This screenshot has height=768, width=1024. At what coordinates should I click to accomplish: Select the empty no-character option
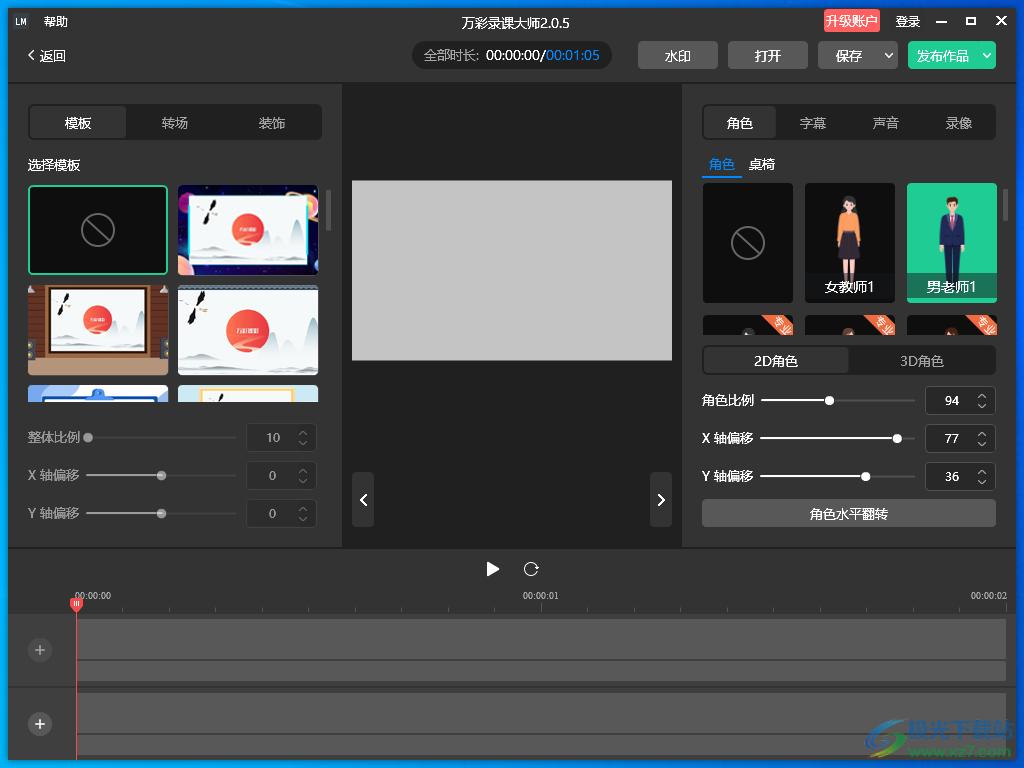pos(747,242)
